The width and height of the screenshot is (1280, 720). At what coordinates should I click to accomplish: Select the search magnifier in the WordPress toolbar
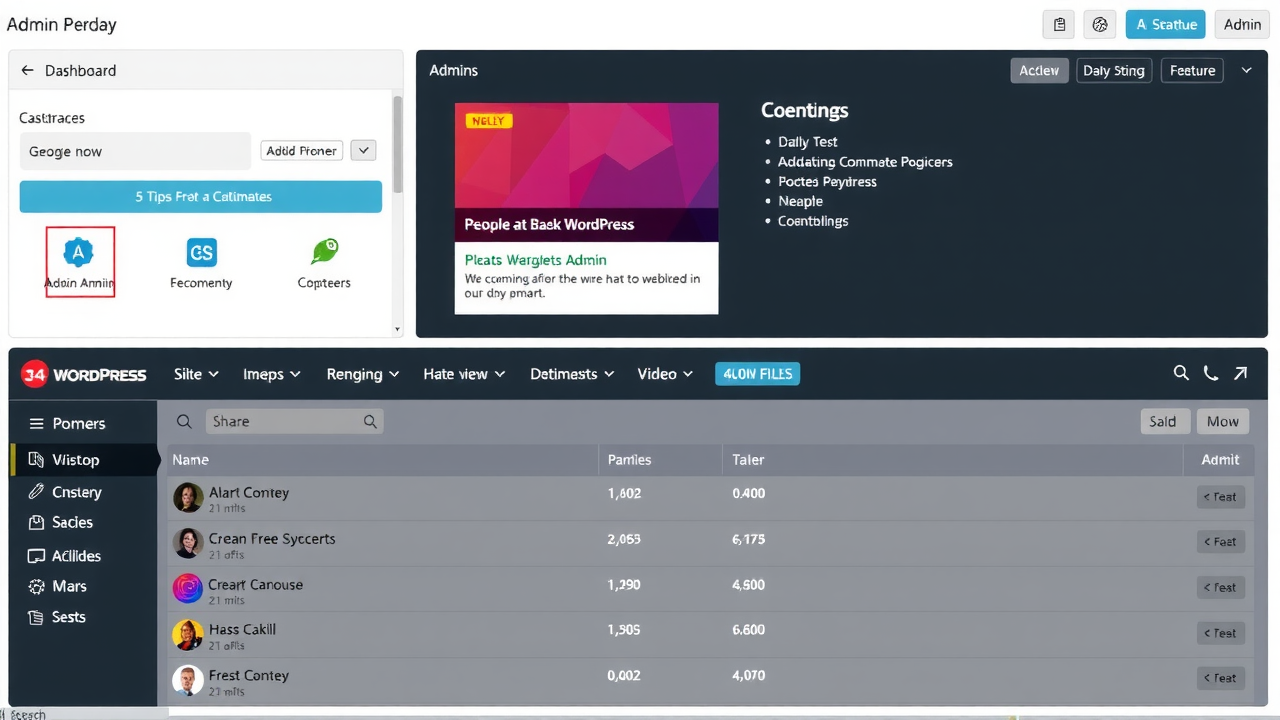tap(1181, 373)
